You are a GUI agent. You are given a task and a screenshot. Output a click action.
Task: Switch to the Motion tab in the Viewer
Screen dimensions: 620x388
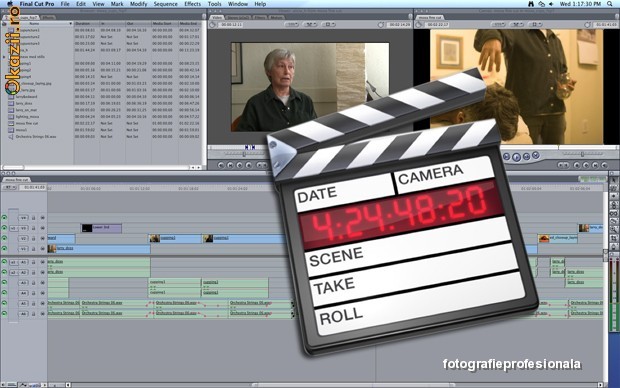point(276,17)
